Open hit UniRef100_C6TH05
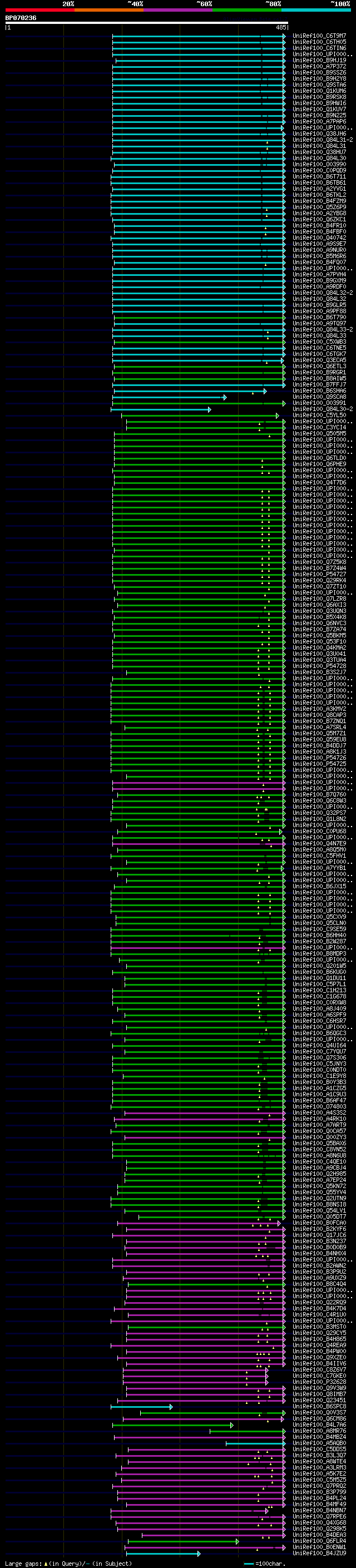The height and width of the screenshot is (1568, 356). tap(319, 42)
